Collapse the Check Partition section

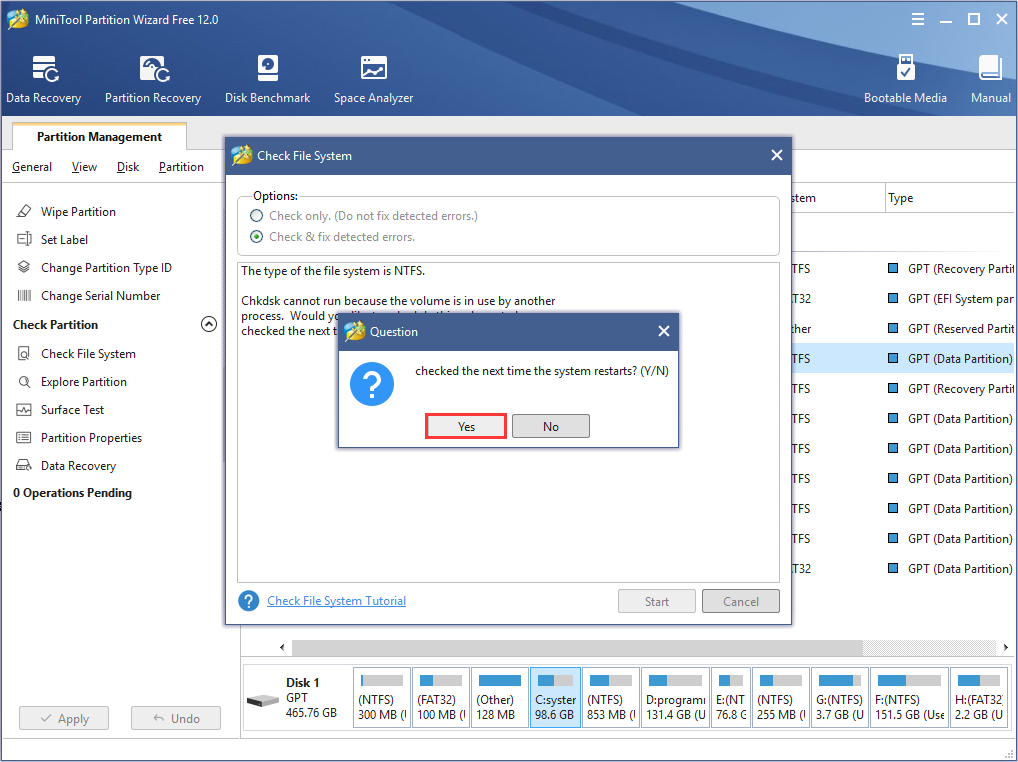pyautogui.click(x=209, y=324)
